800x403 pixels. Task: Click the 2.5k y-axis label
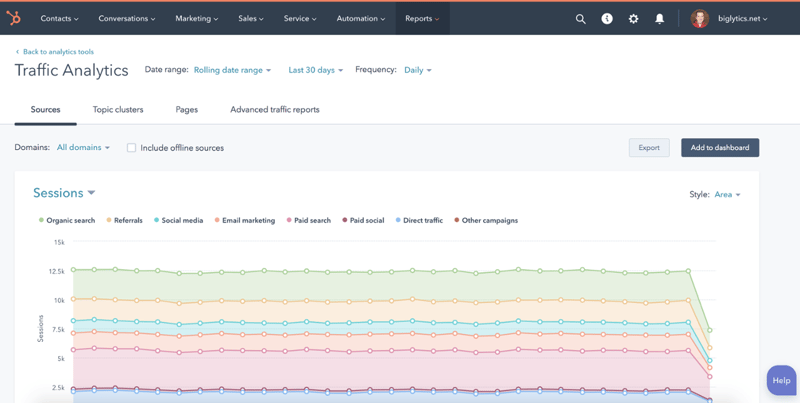pyautogui.click(x=58, y=388)
